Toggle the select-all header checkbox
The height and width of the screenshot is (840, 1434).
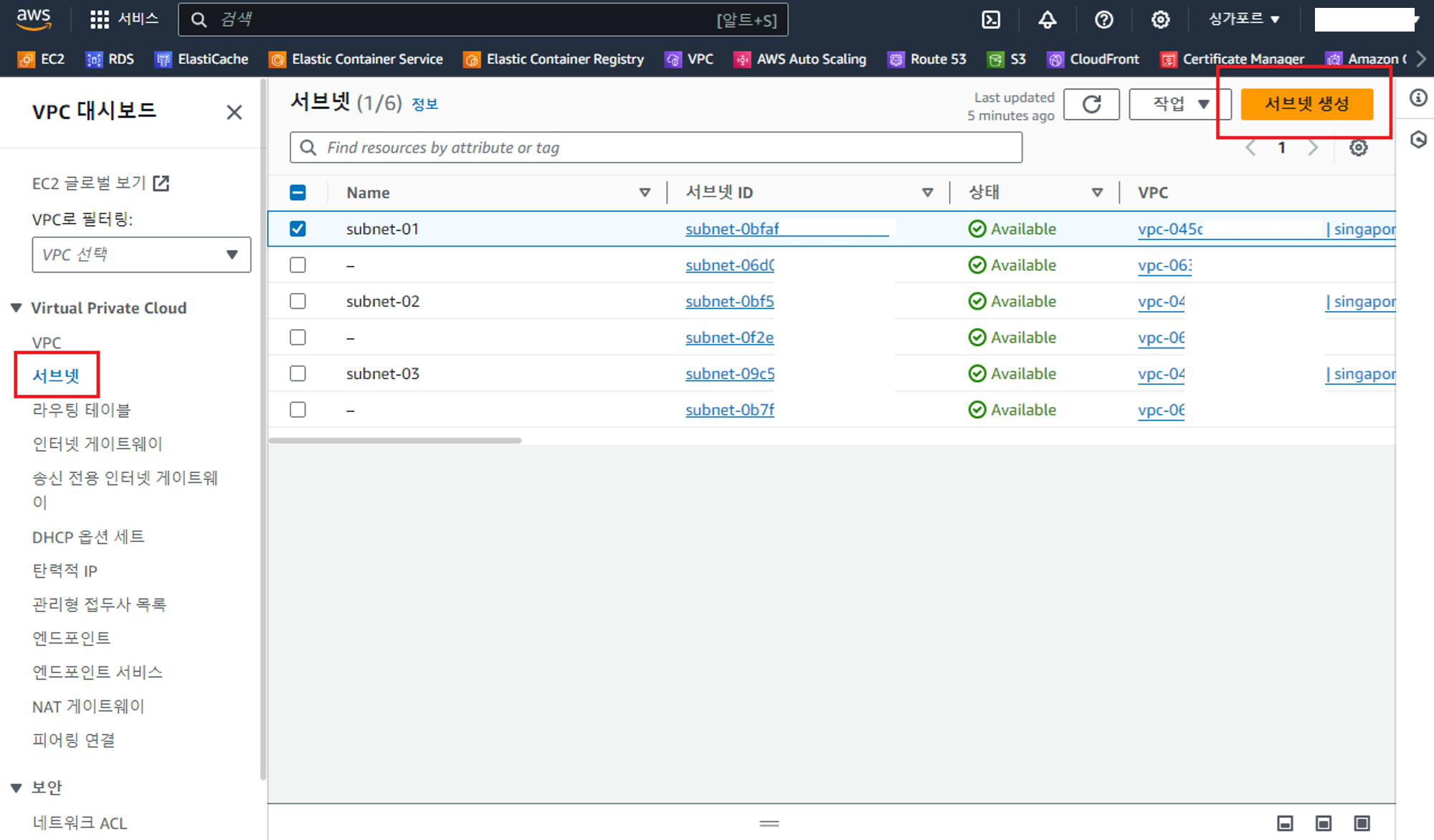[298, 192]
